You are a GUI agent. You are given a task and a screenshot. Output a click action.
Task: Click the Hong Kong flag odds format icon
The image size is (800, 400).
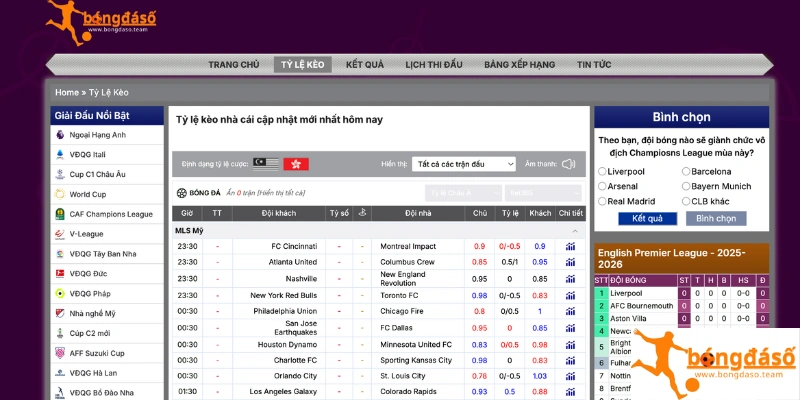(x=296, y=163)
